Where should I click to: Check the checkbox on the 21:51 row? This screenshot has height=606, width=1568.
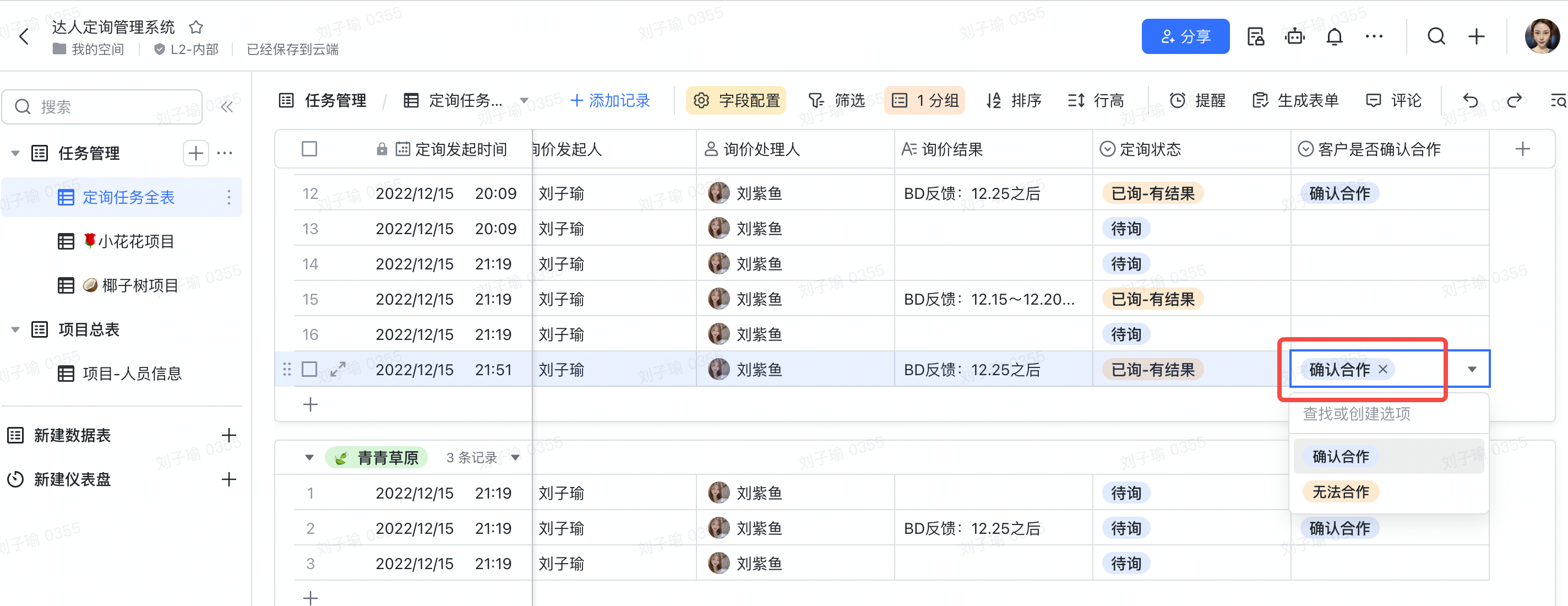[x=309, y=369]
